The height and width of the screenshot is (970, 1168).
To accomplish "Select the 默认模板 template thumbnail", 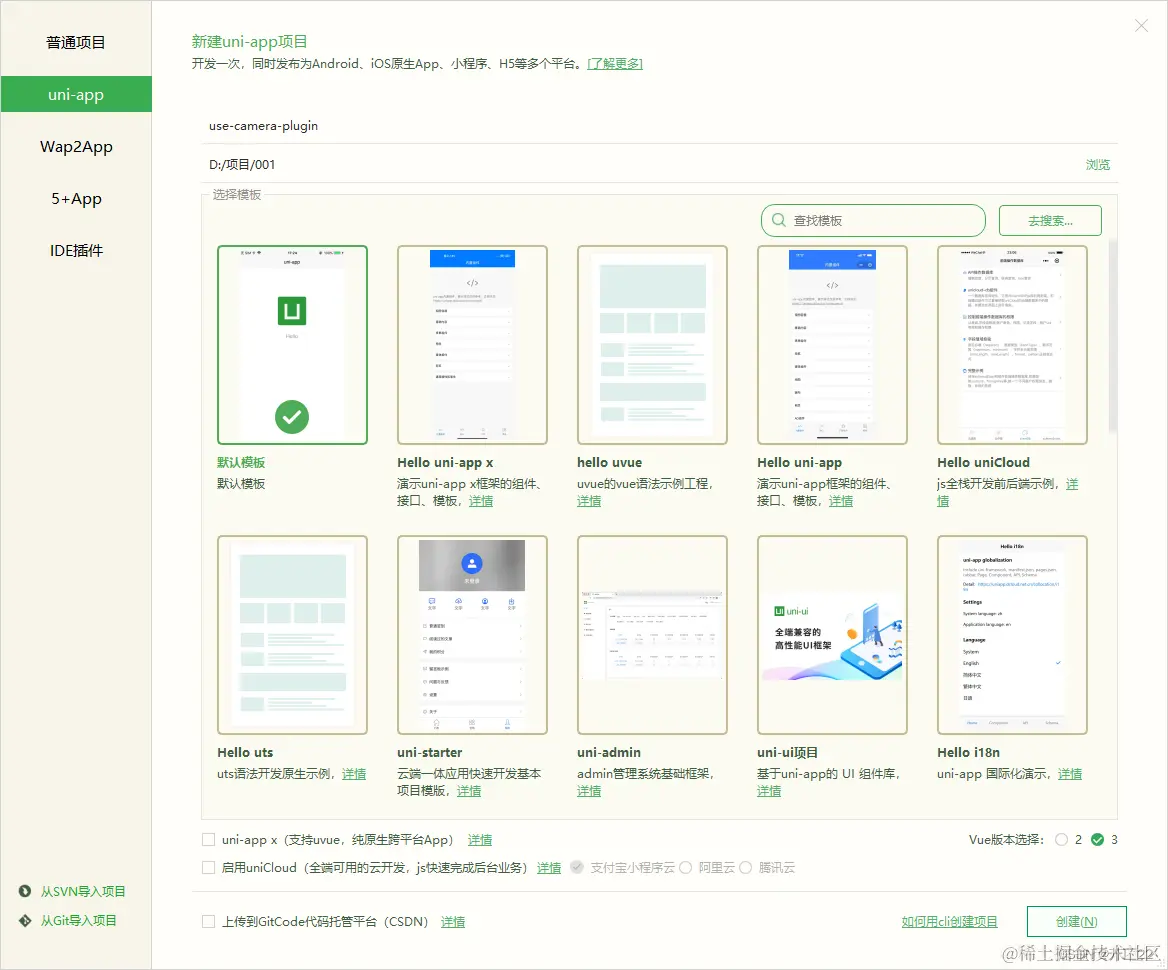I will tap(292, 345).
